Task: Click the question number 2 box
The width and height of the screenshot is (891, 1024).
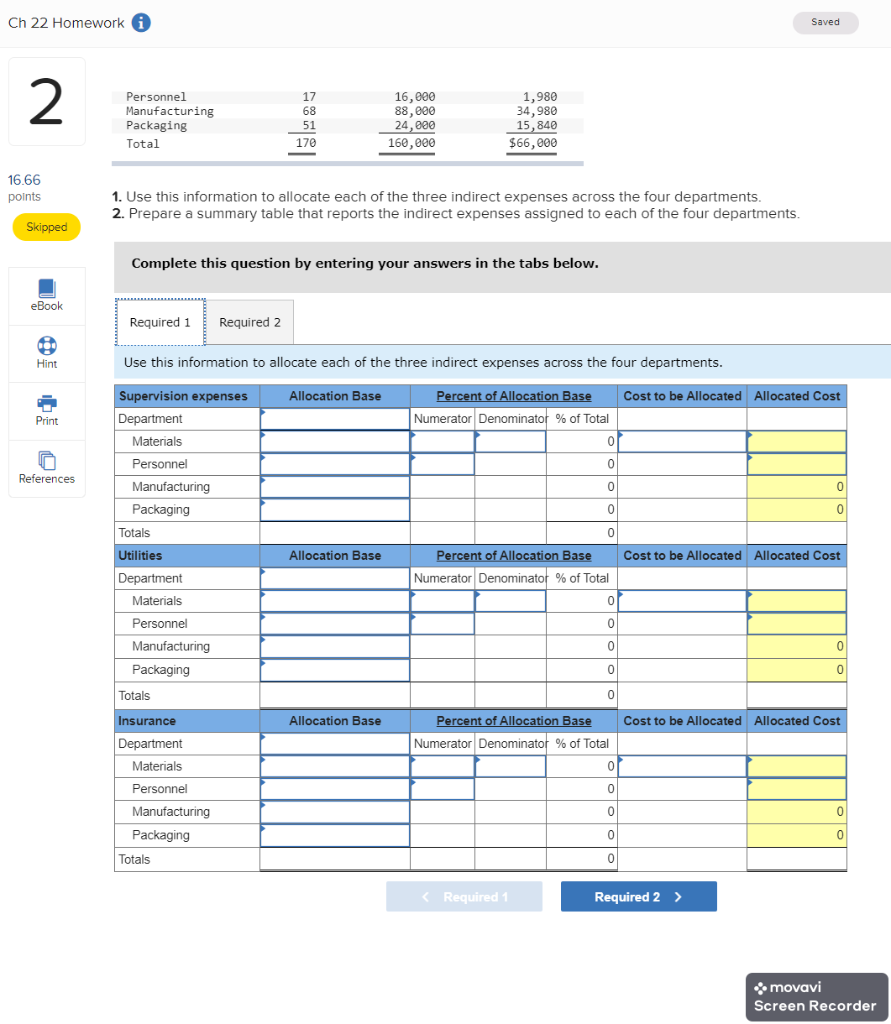Action: coord(46,101)
